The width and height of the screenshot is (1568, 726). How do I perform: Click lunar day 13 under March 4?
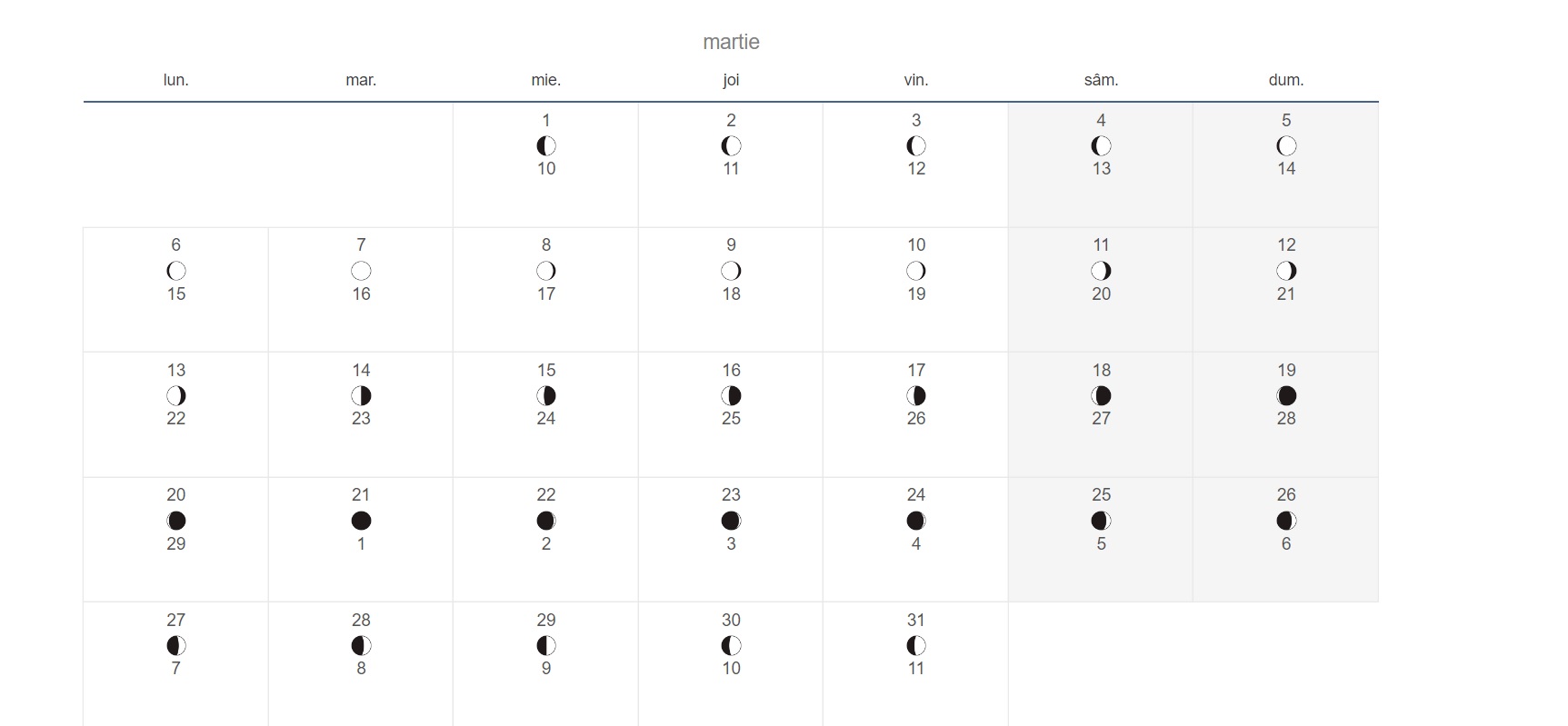1101,168
